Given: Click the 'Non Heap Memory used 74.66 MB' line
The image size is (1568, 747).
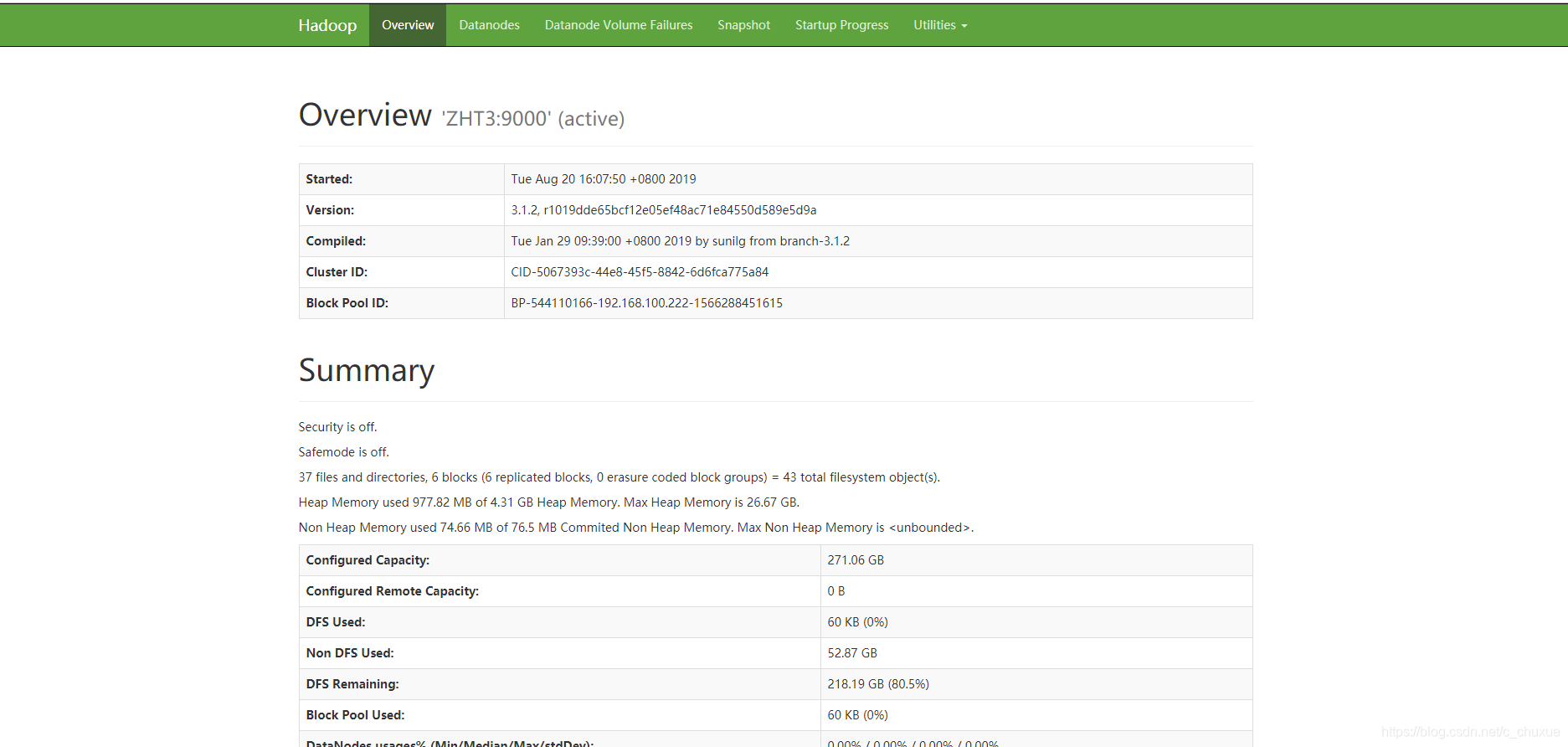Looking at the screenshot, I should pos(636,528).
